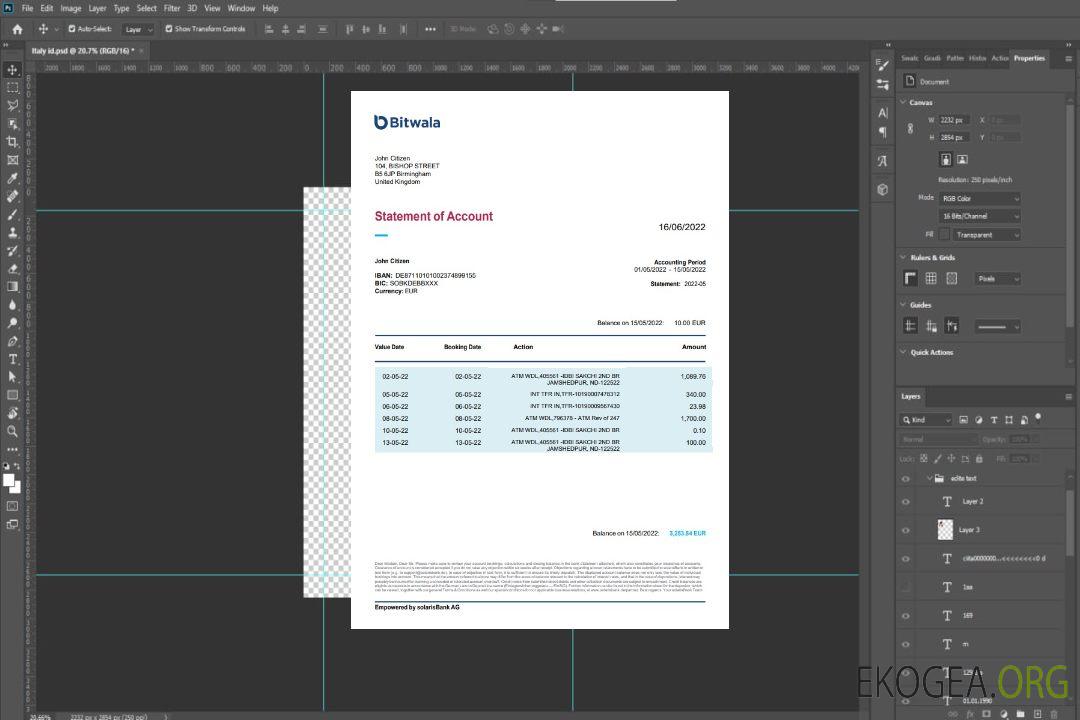
Task: Select the Eyedropper tool
Action: click(12, 178)
